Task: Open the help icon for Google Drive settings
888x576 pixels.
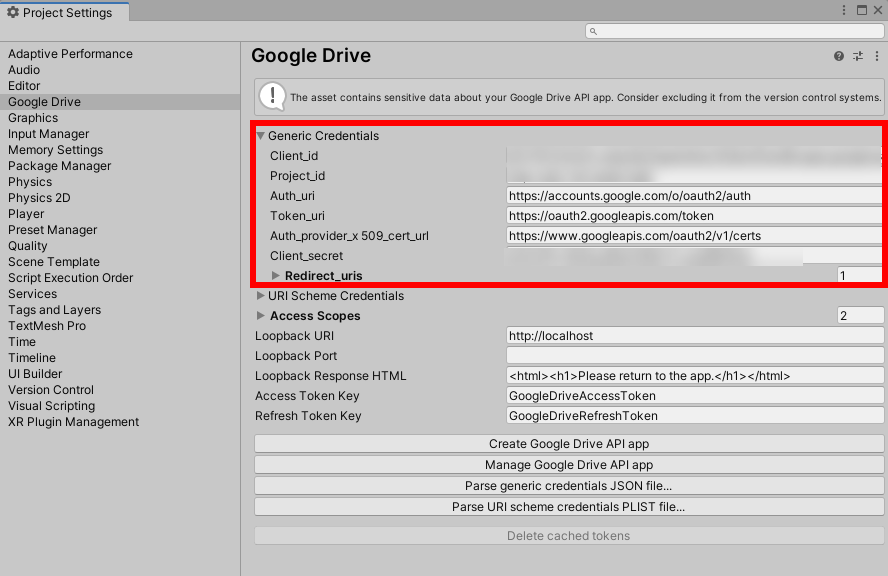Action: pyautogui.click(x=839, y=56)
